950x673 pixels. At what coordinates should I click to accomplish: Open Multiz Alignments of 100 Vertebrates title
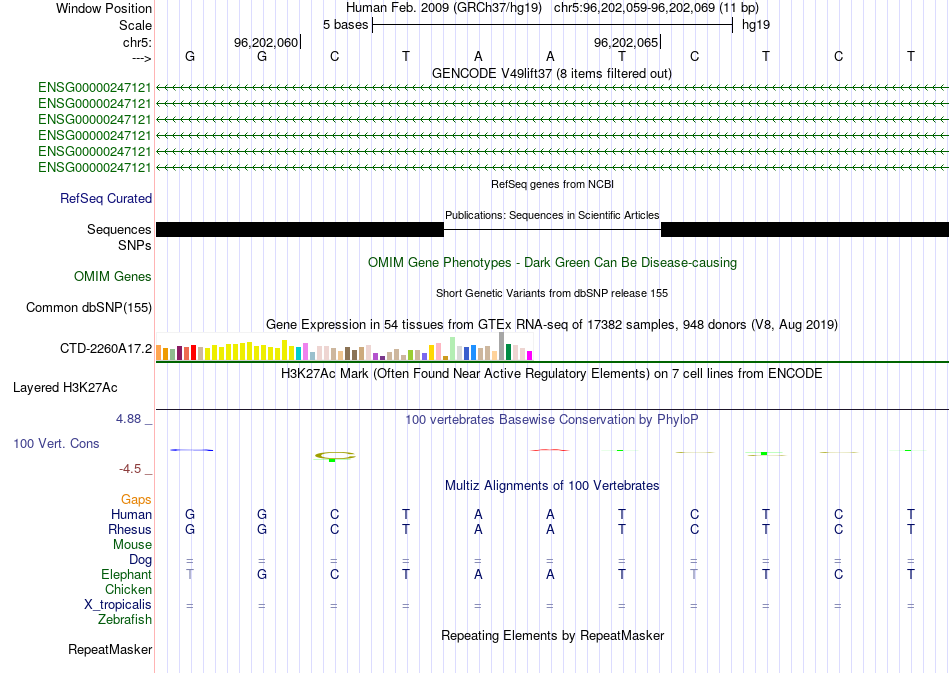(x=552, y=486)
